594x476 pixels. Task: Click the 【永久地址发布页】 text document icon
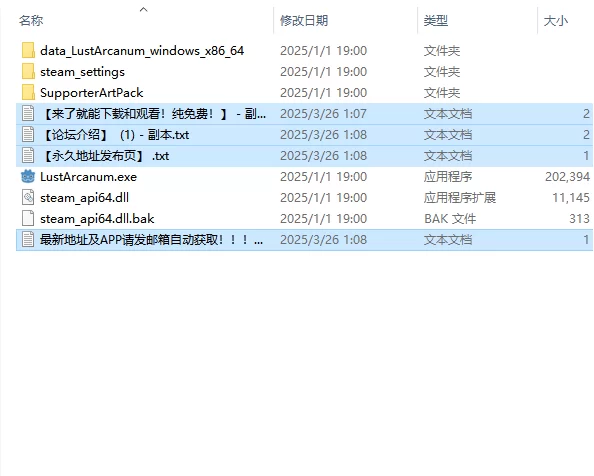pos(28,156)
